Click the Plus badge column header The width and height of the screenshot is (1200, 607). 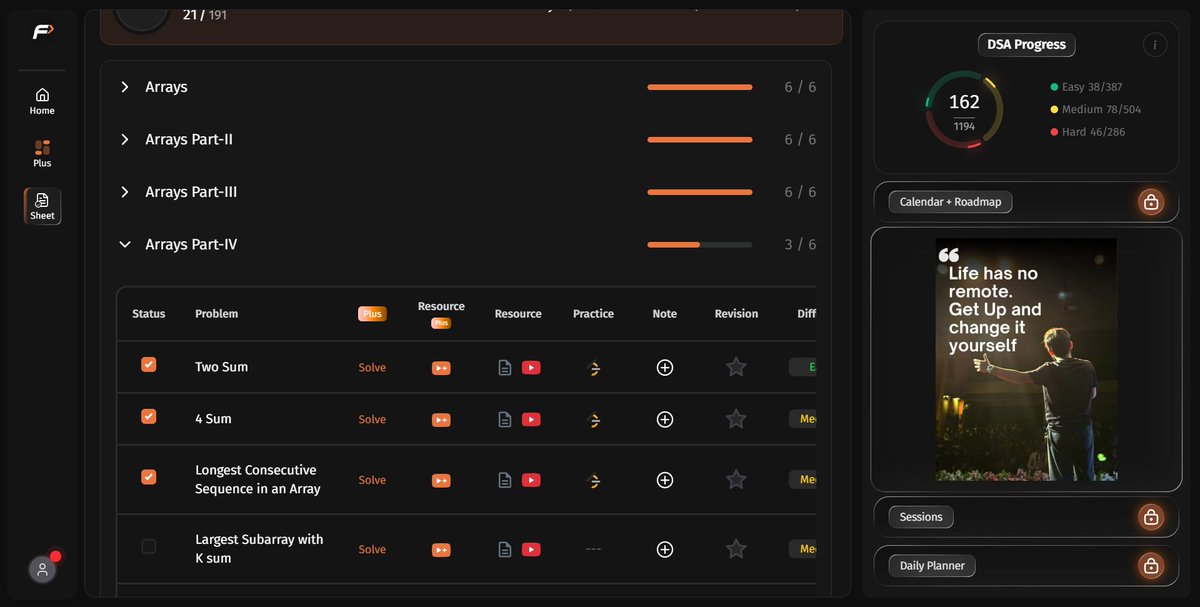372,313
